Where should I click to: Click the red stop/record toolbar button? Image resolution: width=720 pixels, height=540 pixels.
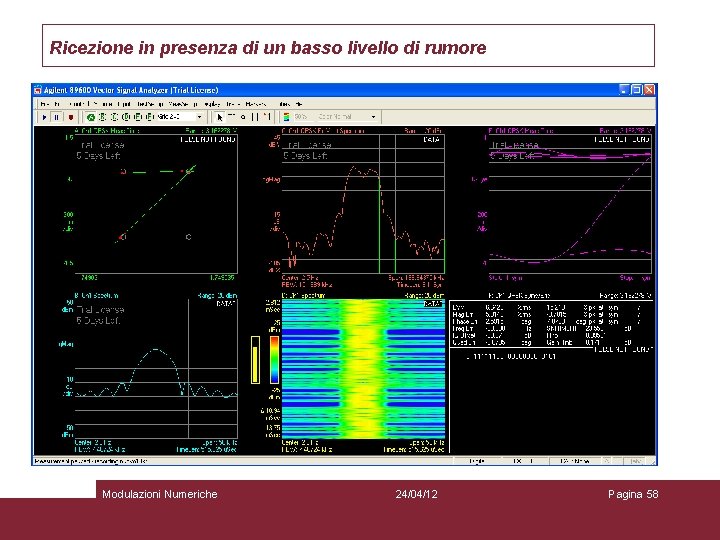71,117
